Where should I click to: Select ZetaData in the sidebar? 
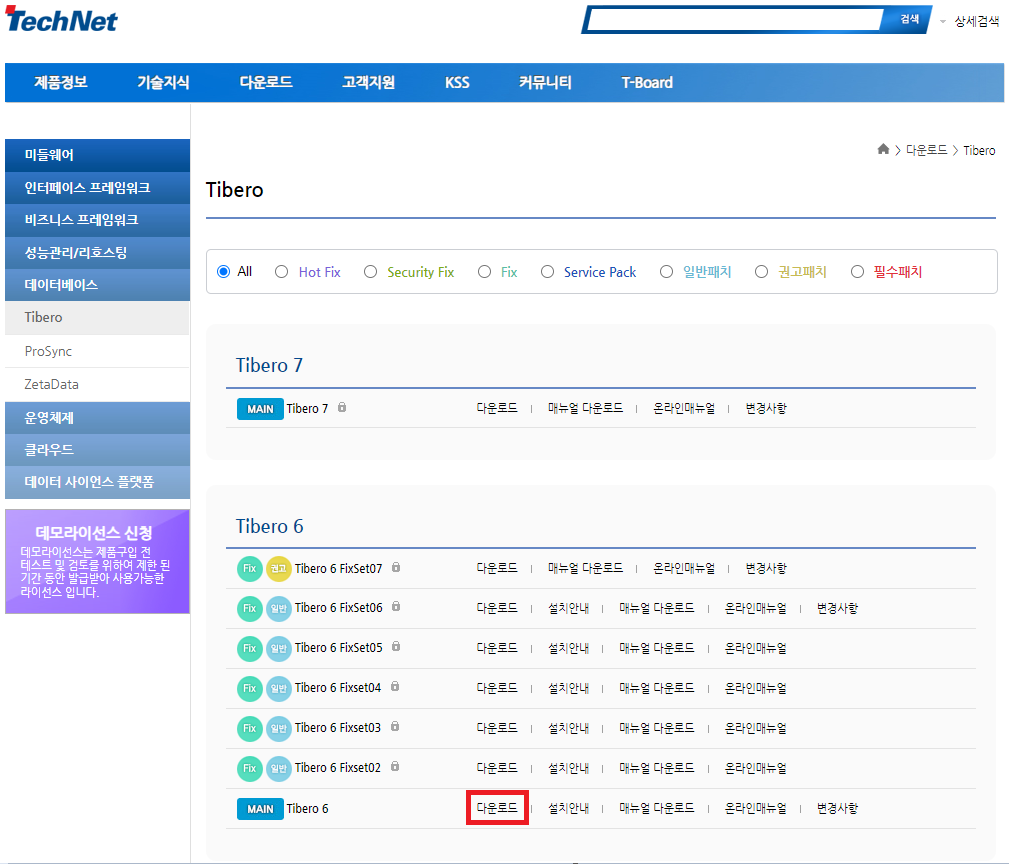(97, 384)
